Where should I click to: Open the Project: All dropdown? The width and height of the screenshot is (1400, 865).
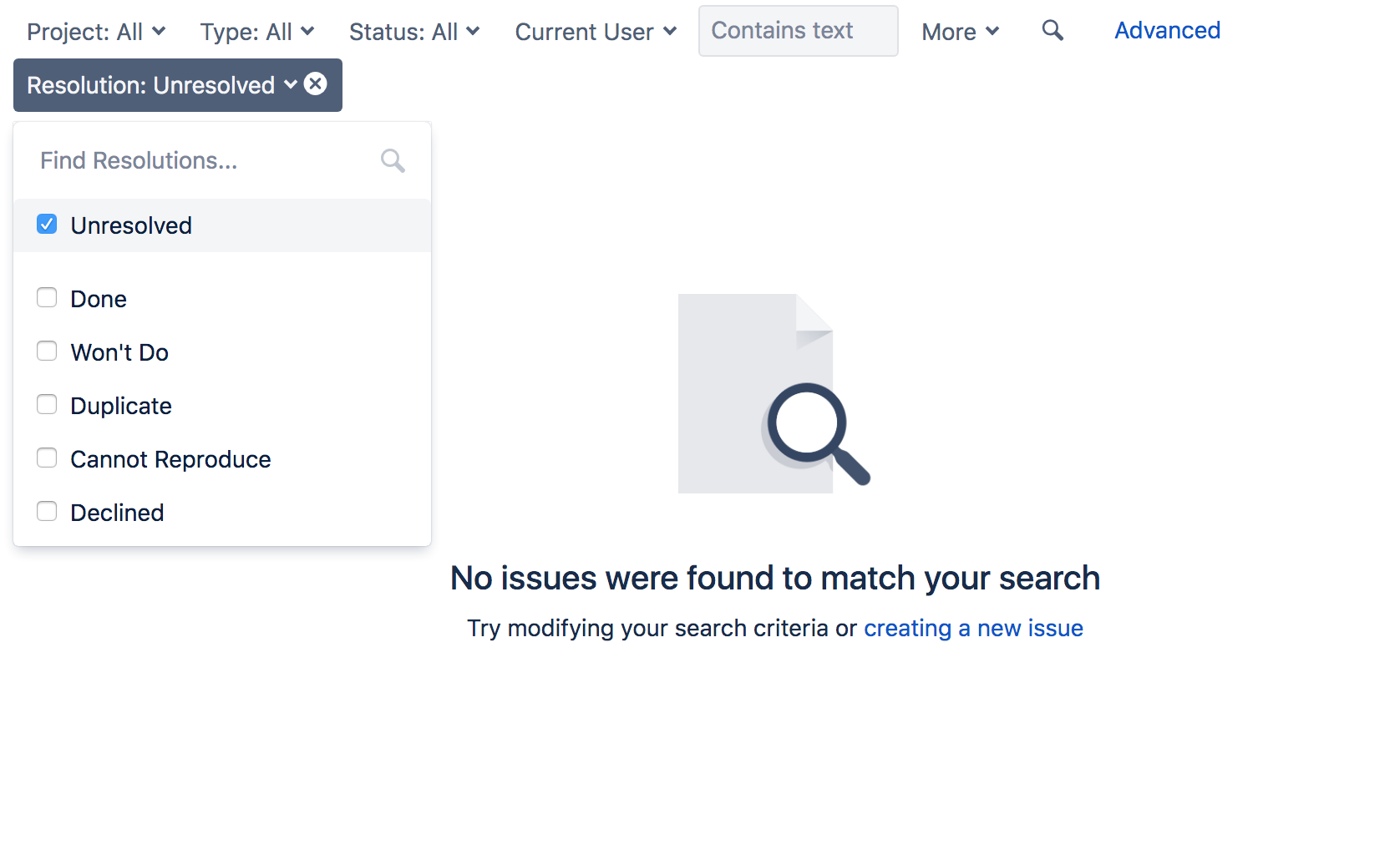pyautogui.click(x=96, y=32)
